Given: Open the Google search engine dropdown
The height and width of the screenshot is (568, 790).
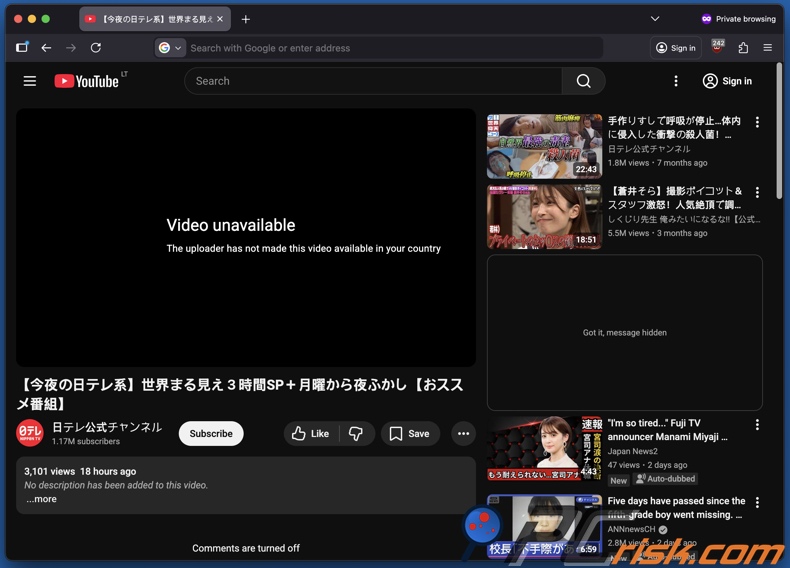Looking at the screenshot, I should click(x=170, y=48).
